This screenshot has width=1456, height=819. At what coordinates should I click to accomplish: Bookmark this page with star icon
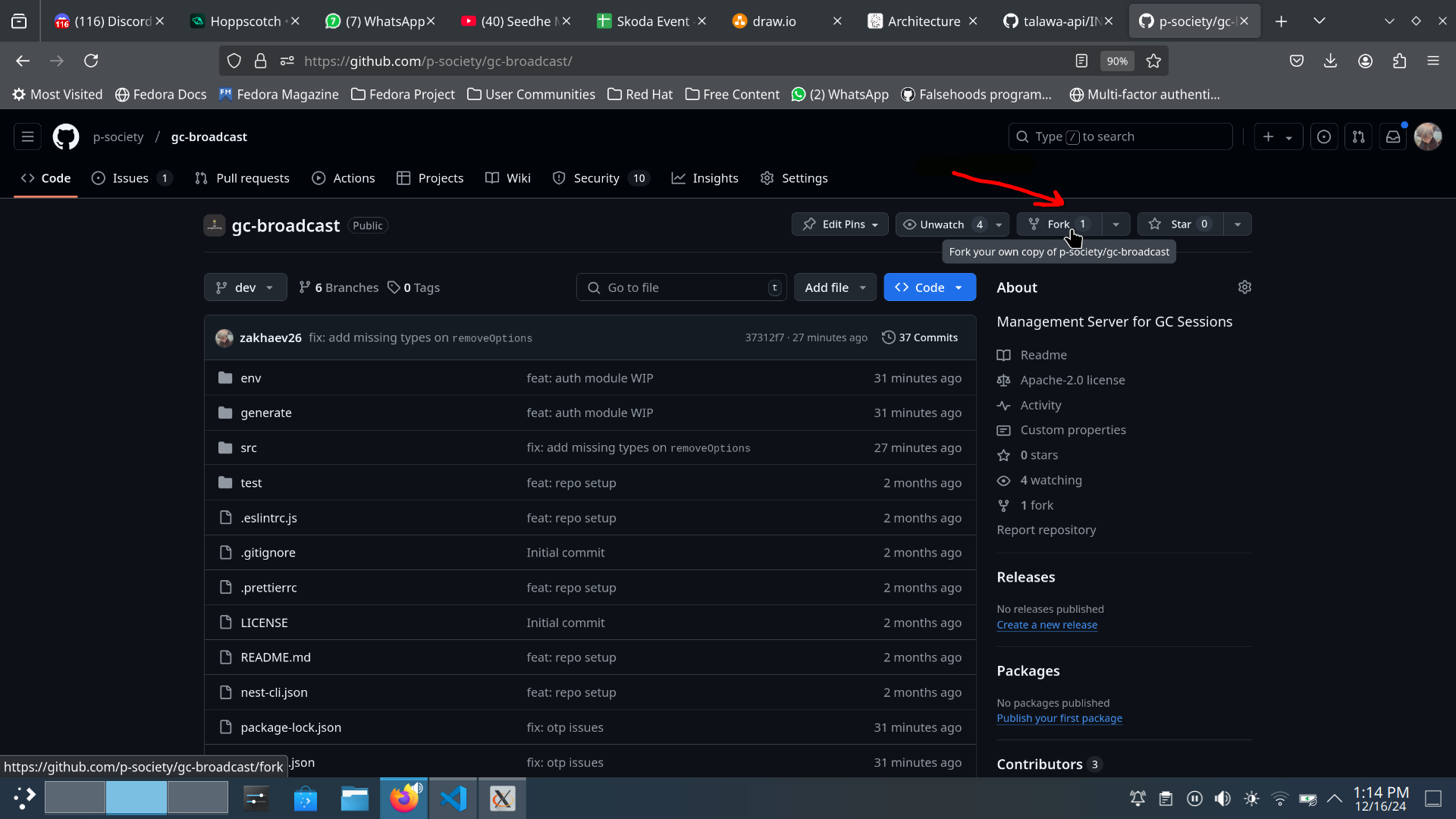(x=1153, y=61)
